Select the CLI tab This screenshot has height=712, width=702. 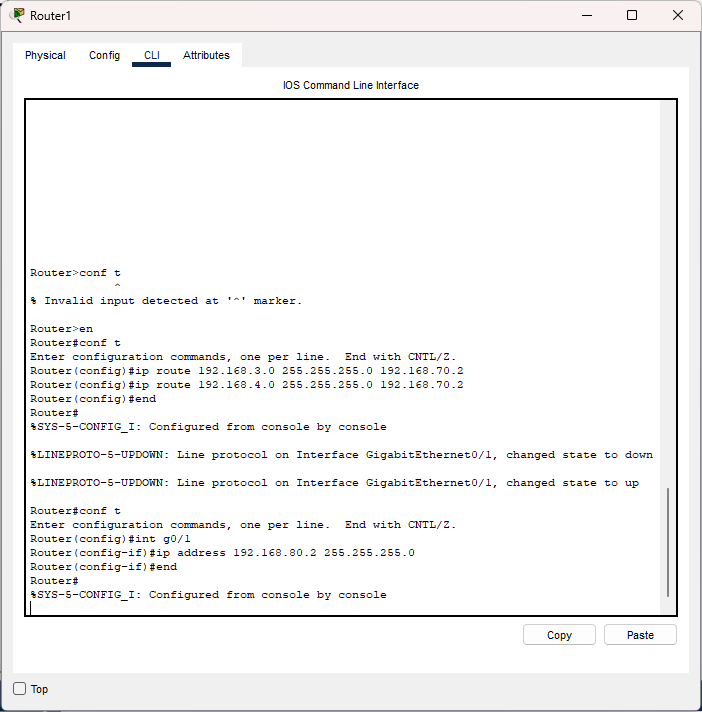click(x=152, y=55)
